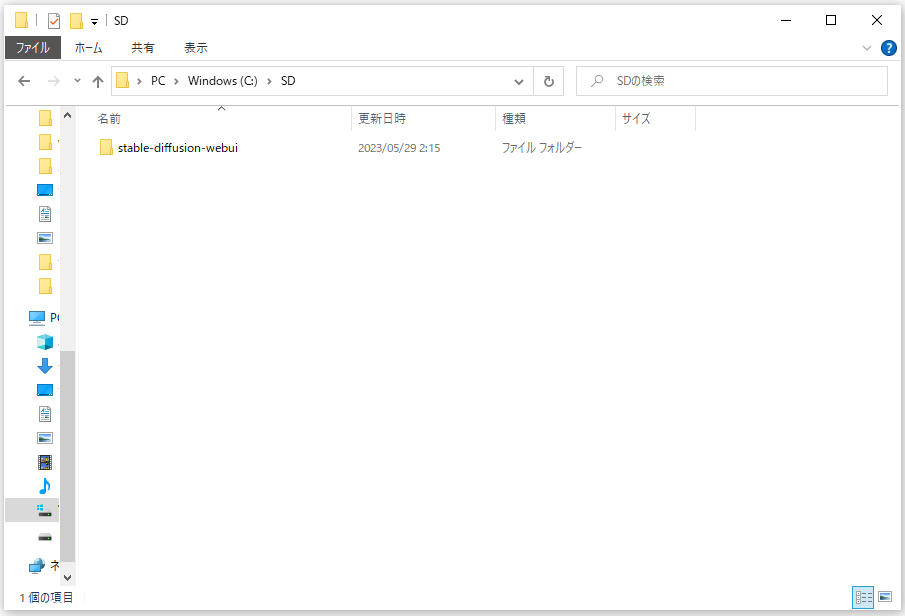The height and width of the screenshot is (616, 905).
Task: Maximize the SD window
Action: point(831,20)
